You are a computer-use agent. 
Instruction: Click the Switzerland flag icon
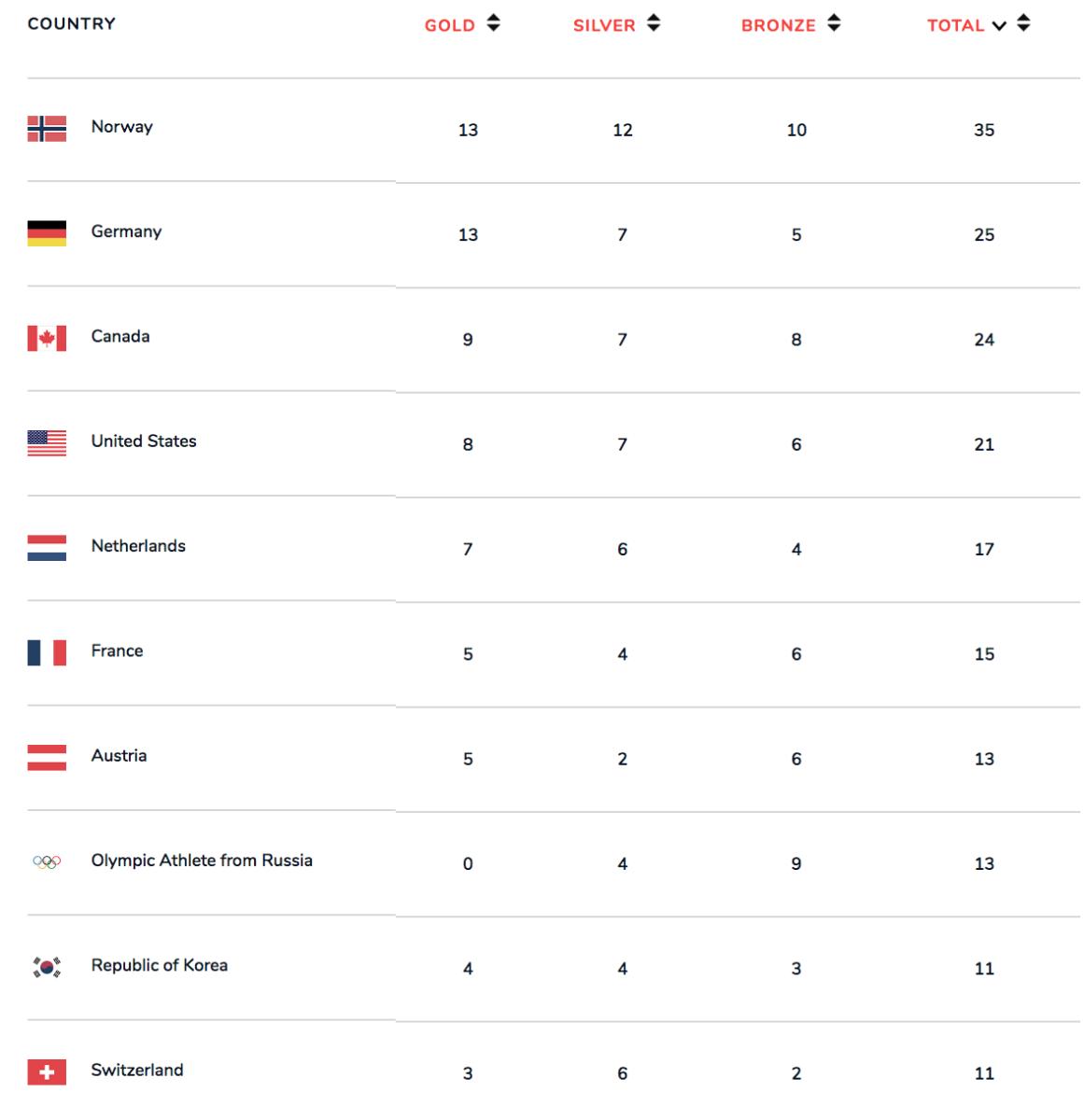(47, 1071)
